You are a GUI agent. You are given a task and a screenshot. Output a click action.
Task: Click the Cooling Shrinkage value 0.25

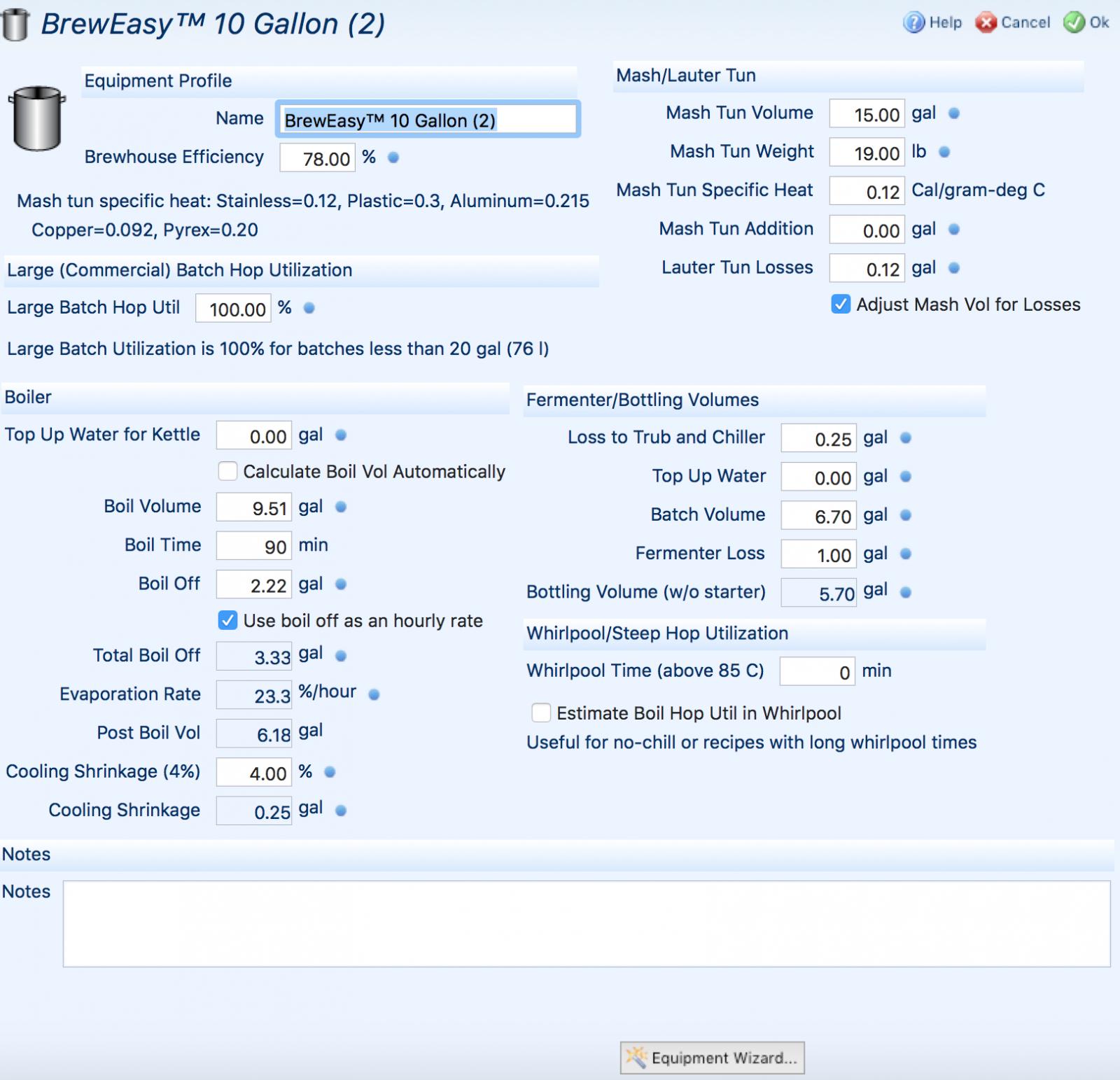(x=254, y=811)
